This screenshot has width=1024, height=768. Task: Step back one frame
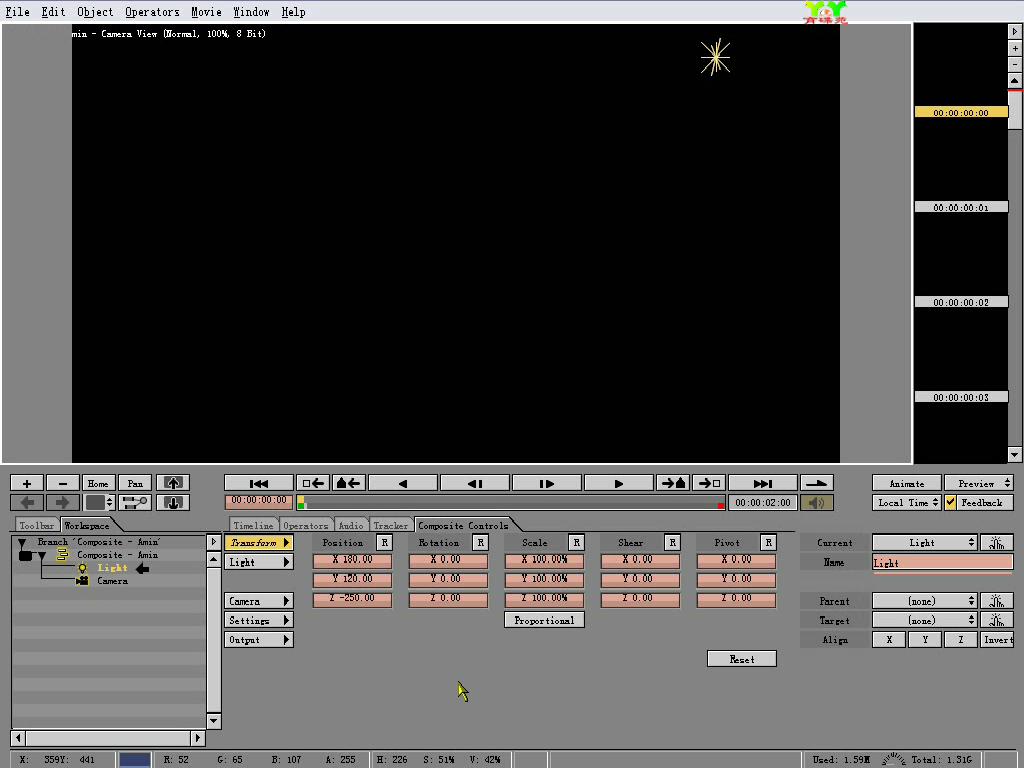pos(475,483)
